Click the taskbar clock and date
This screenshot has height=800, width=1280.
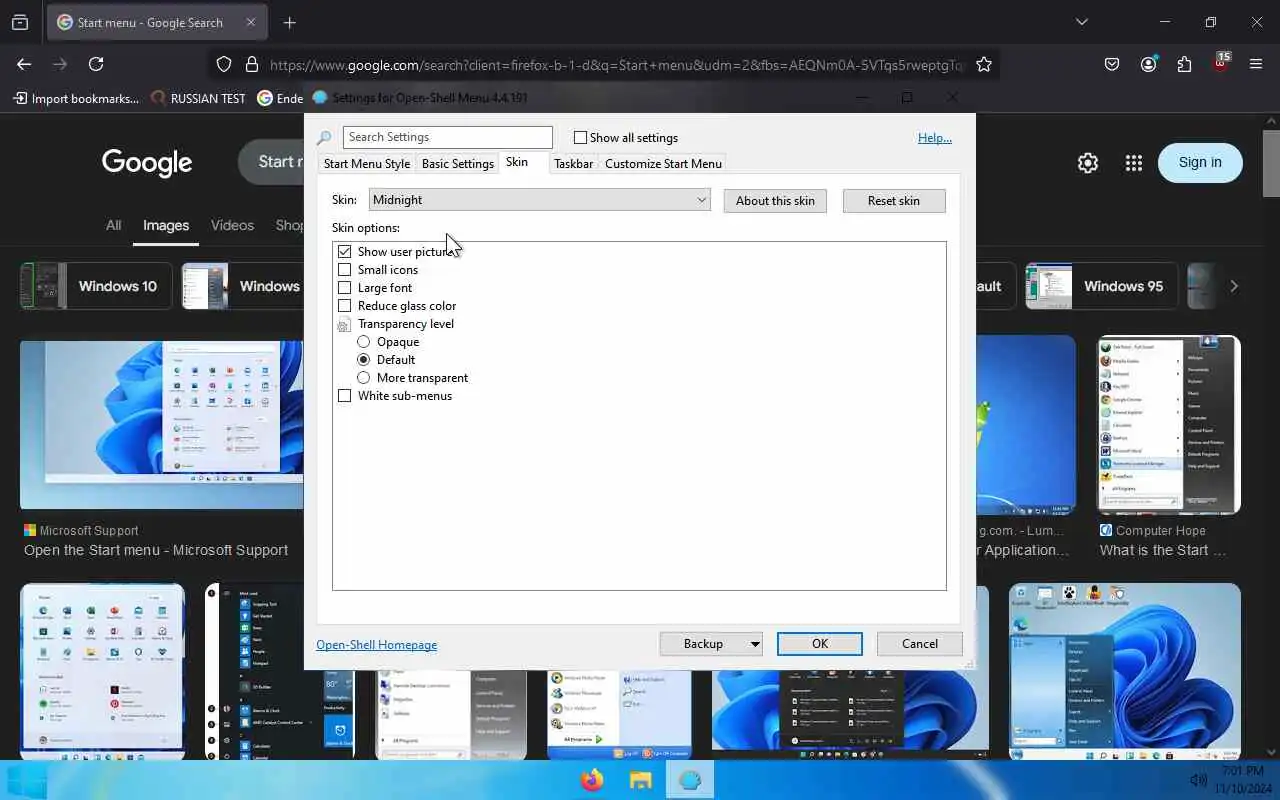pyautogui.click(x=1244, y=780)
